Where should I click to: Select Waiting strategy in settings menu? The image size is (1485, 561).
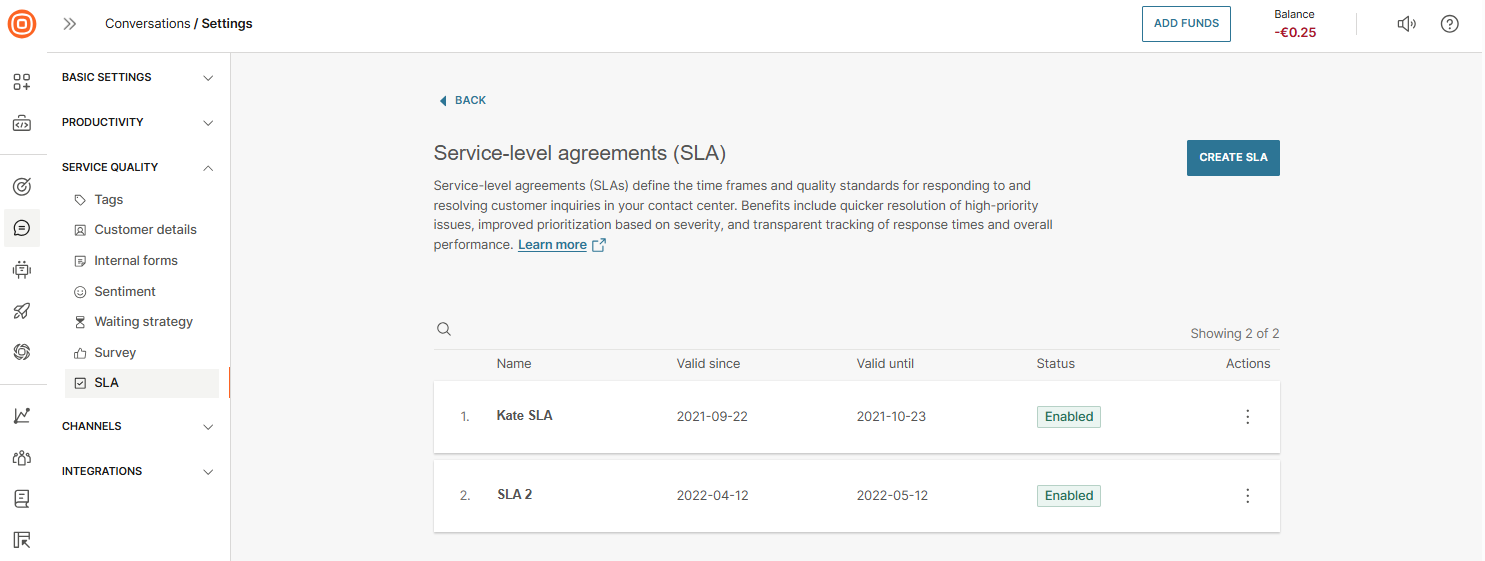coord(143,322)
